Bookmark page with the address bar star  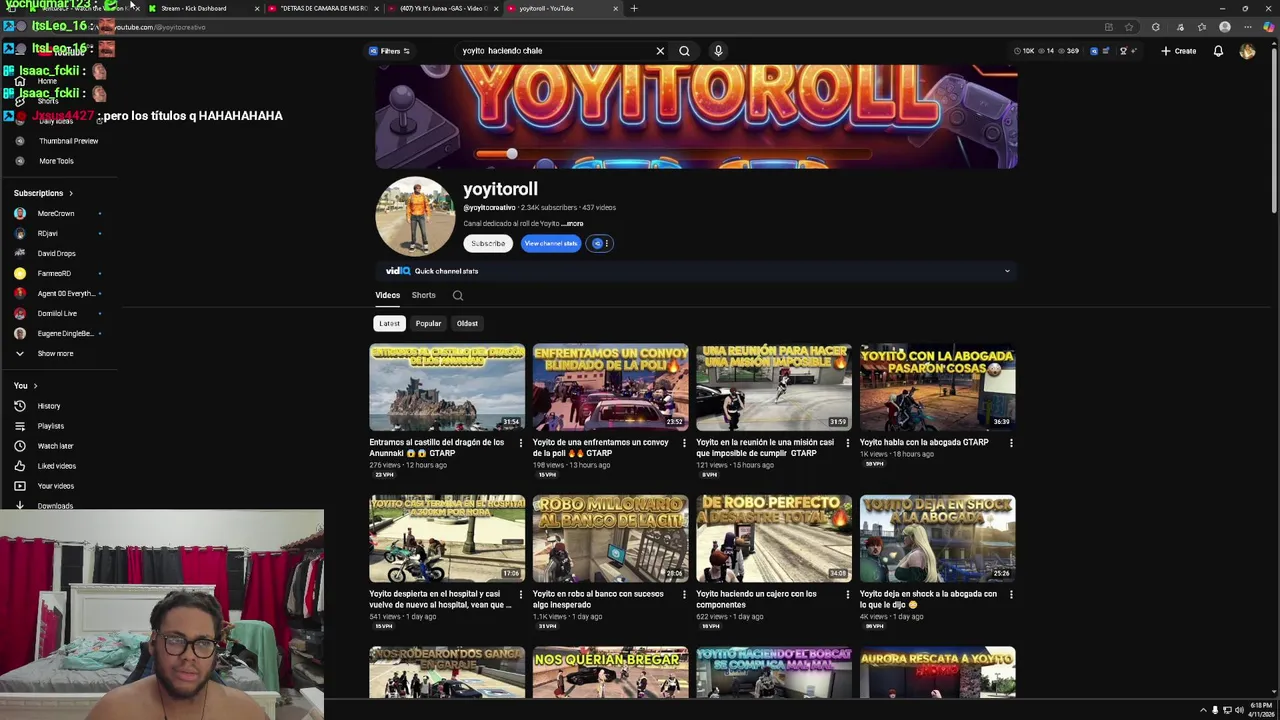1129,27
